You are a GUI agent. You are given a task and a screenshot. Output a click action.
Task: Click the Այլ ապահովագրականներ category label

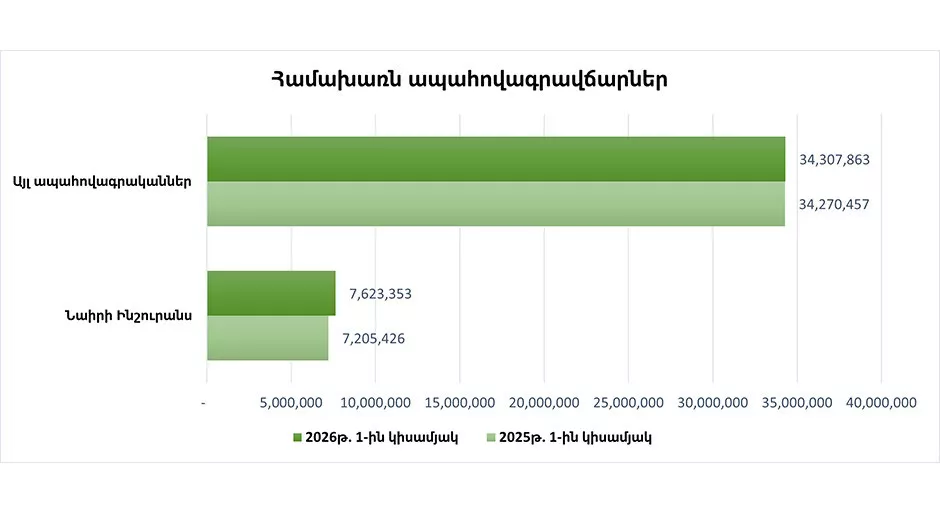tap(103, 182)
